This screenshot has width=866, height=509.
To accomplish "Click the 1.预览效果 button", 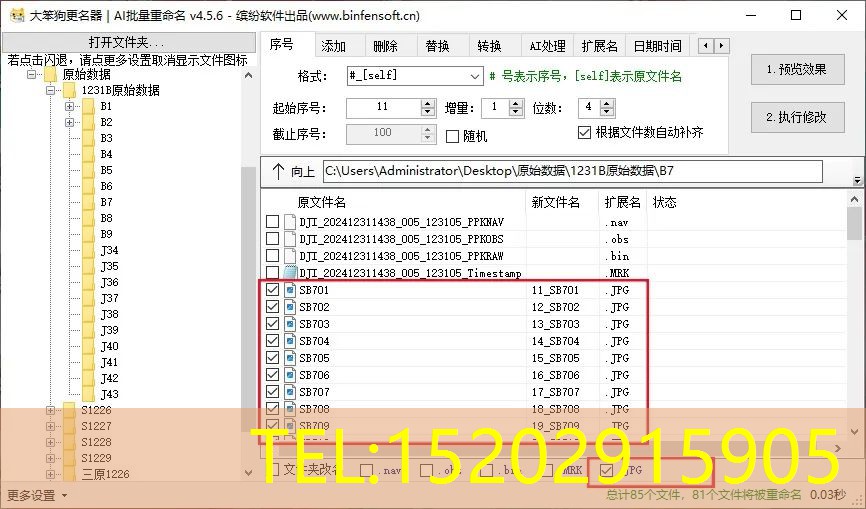I will [x=796, y=70].
